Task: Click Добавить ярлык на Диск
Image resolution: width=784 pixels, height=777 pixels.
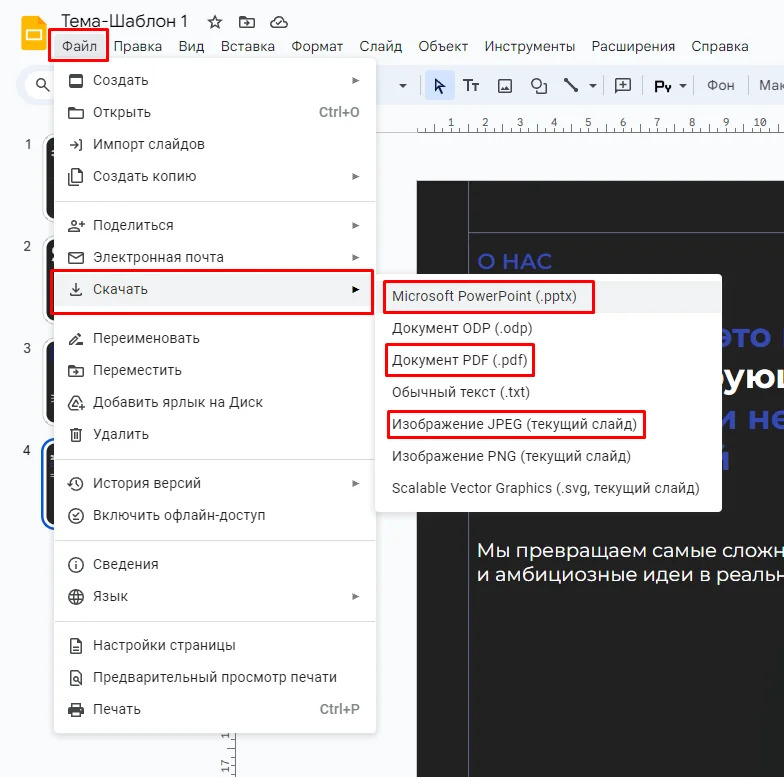Action: tap(214, 402)
